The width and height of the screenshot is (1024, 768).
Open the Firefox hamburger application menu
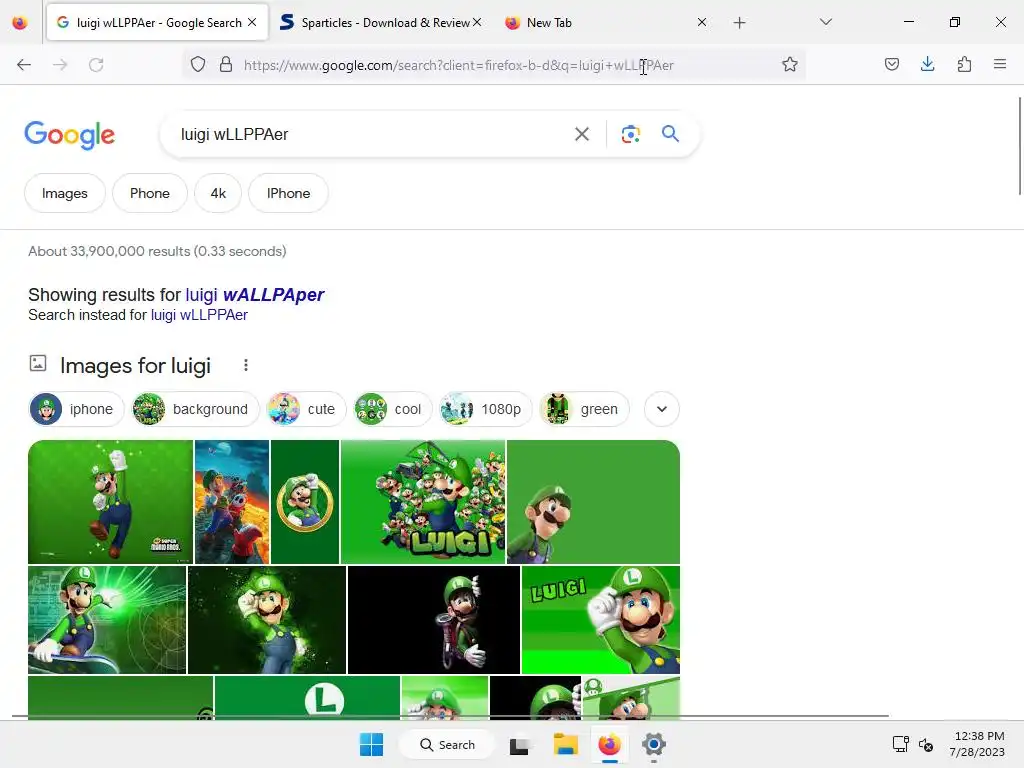[x=1000, y=65]
